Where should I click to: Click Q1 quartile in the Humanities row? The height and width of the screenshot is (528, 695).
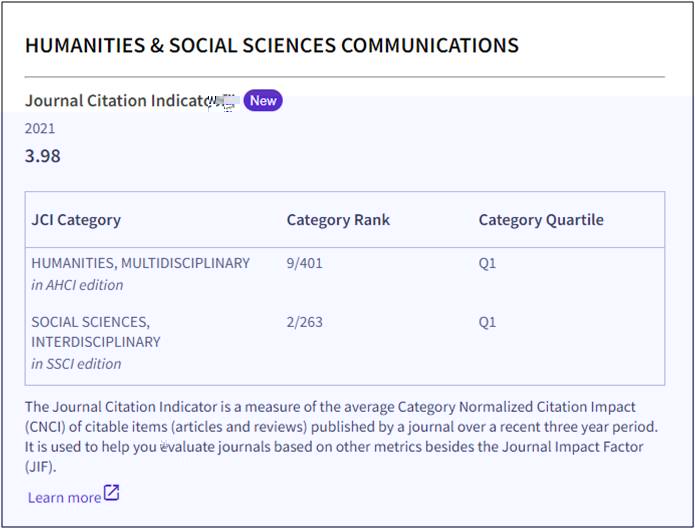pyautogui.click(x=487, y=263)
